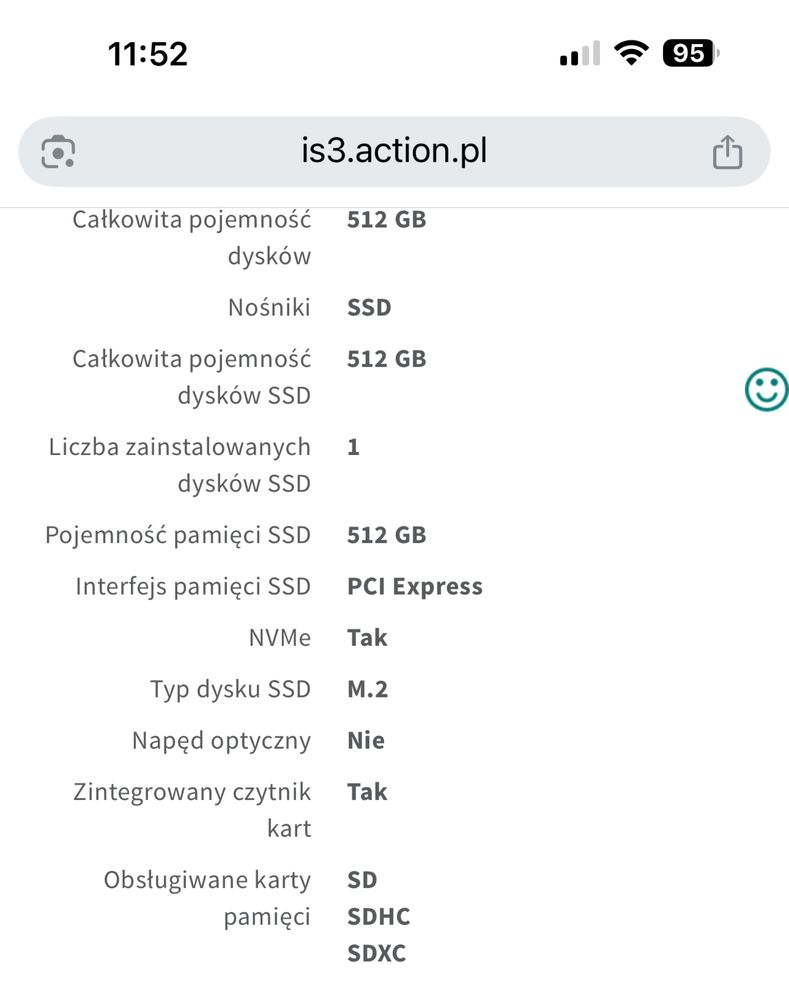This screenshot has width=789, height=1000.
Task: Click the Pojemność pamięci SSD label
Action: (178, 535)
